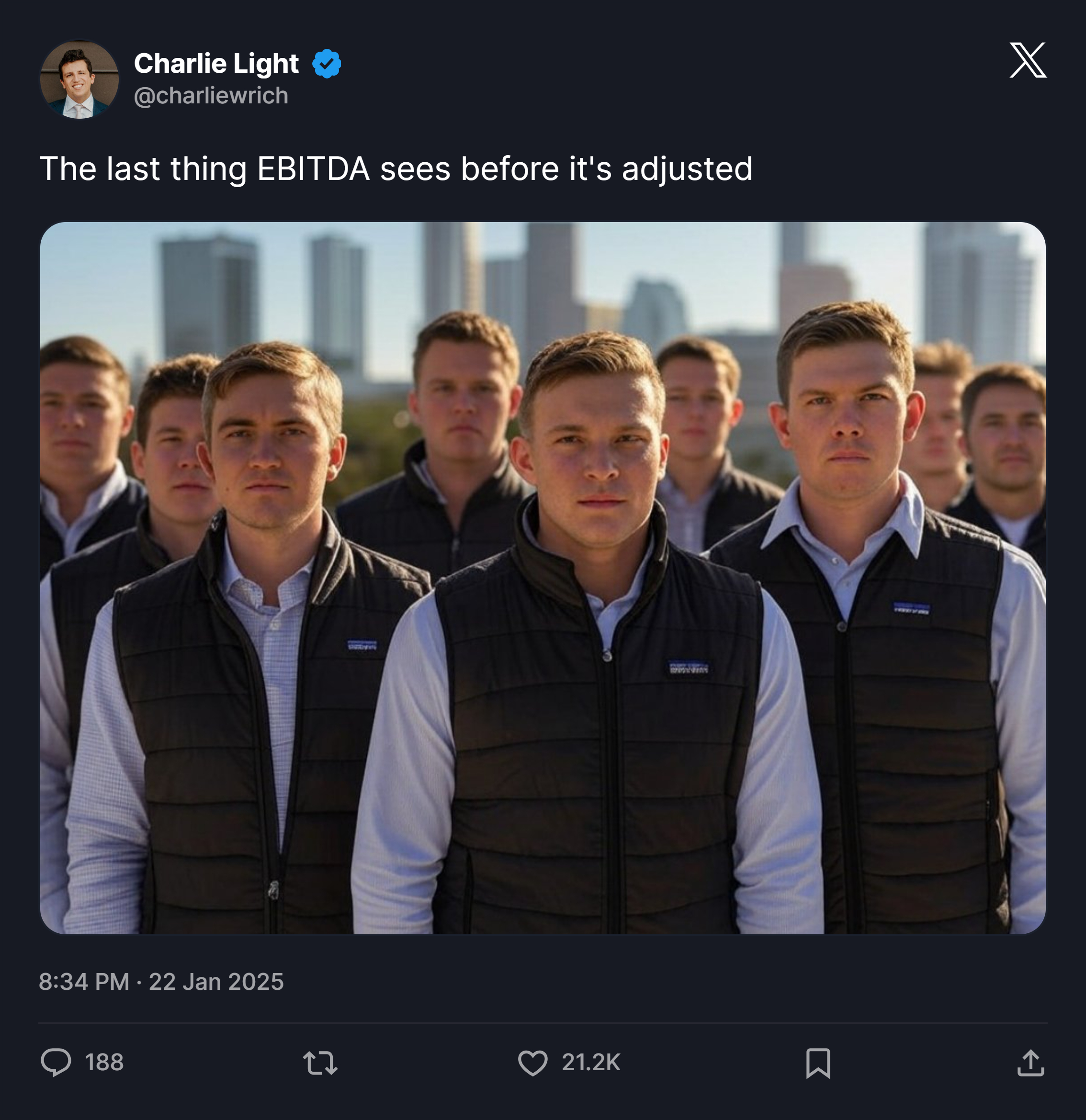The width and height of the screenshot is (1086, 1120).
Task: Click the 188 replies count
Action: click(104, 1062)
